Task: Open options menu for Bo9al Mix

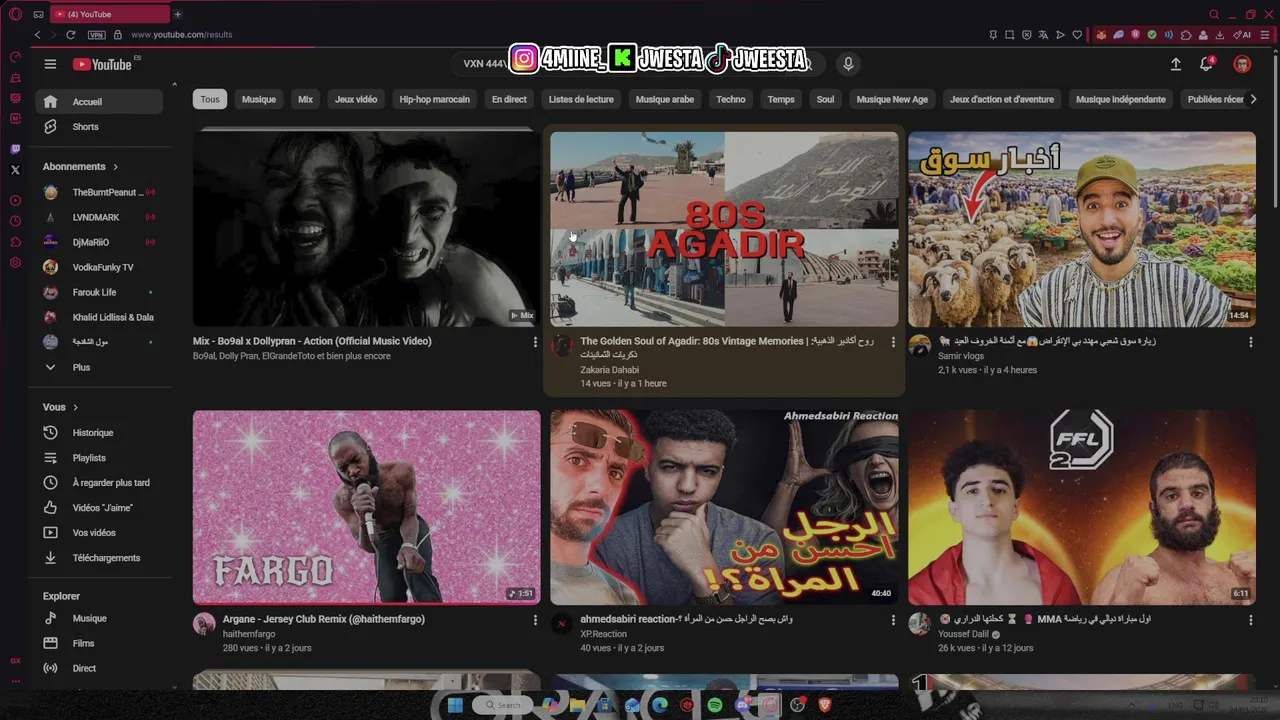Action: pyautogui.click(x=535, y=342)
